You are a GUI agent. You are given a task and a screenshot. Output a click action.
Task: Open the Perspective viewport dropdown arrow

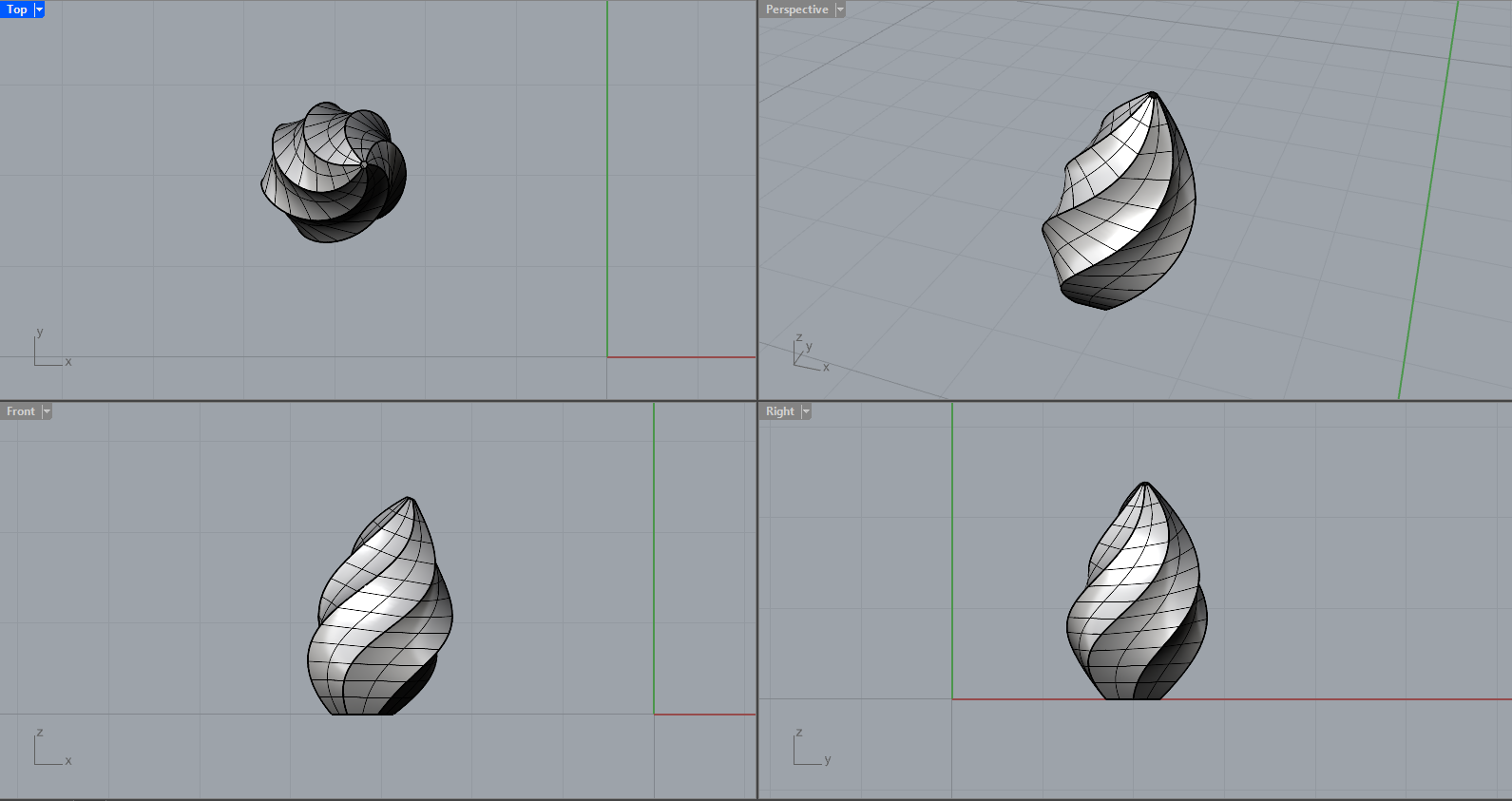tap(840, 10)
